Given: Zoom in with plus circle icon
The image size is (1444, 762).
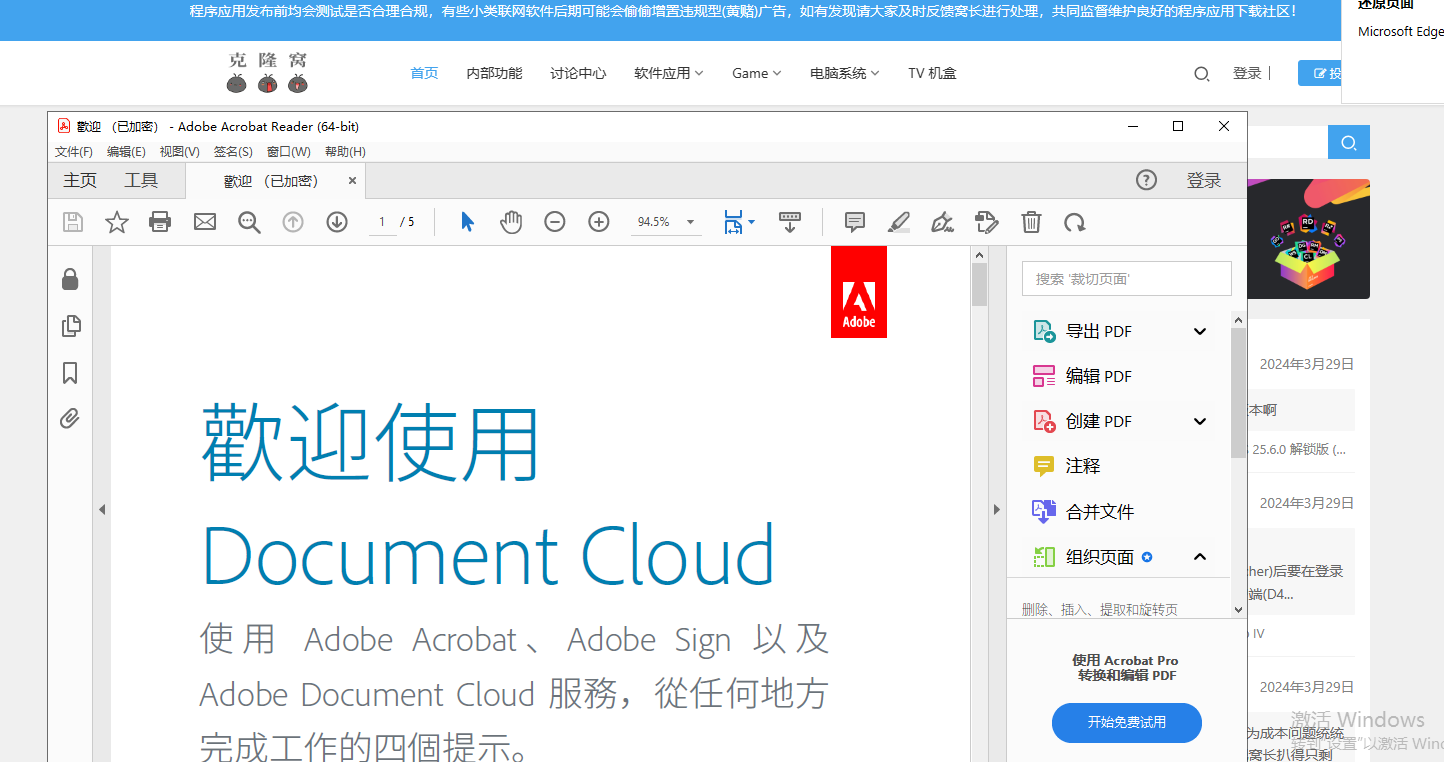Looking at the screenshot, I should click(x=599, y=222).
